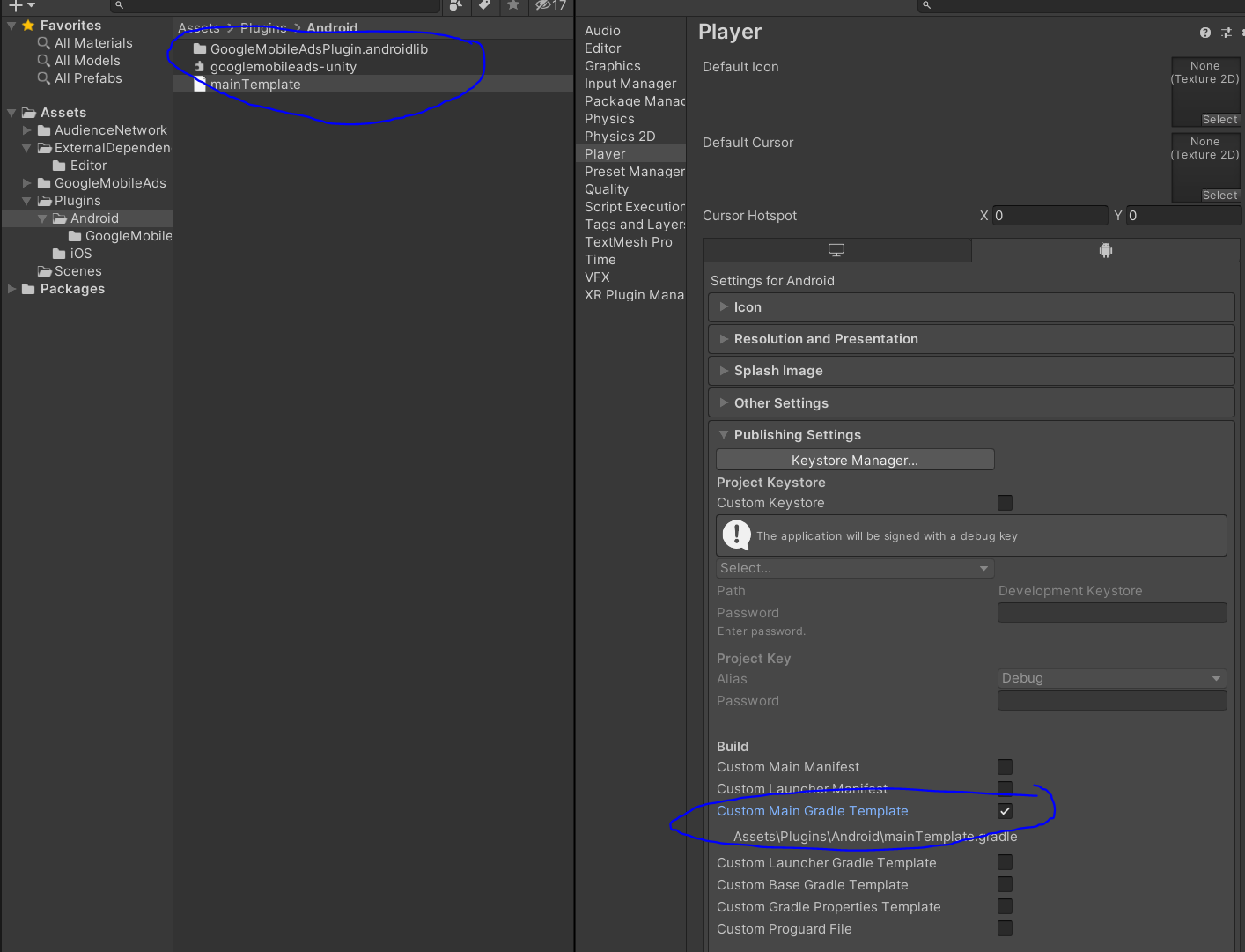Open Quality settings category
This screenshot has height=952, width=1245.
(607, 189)
